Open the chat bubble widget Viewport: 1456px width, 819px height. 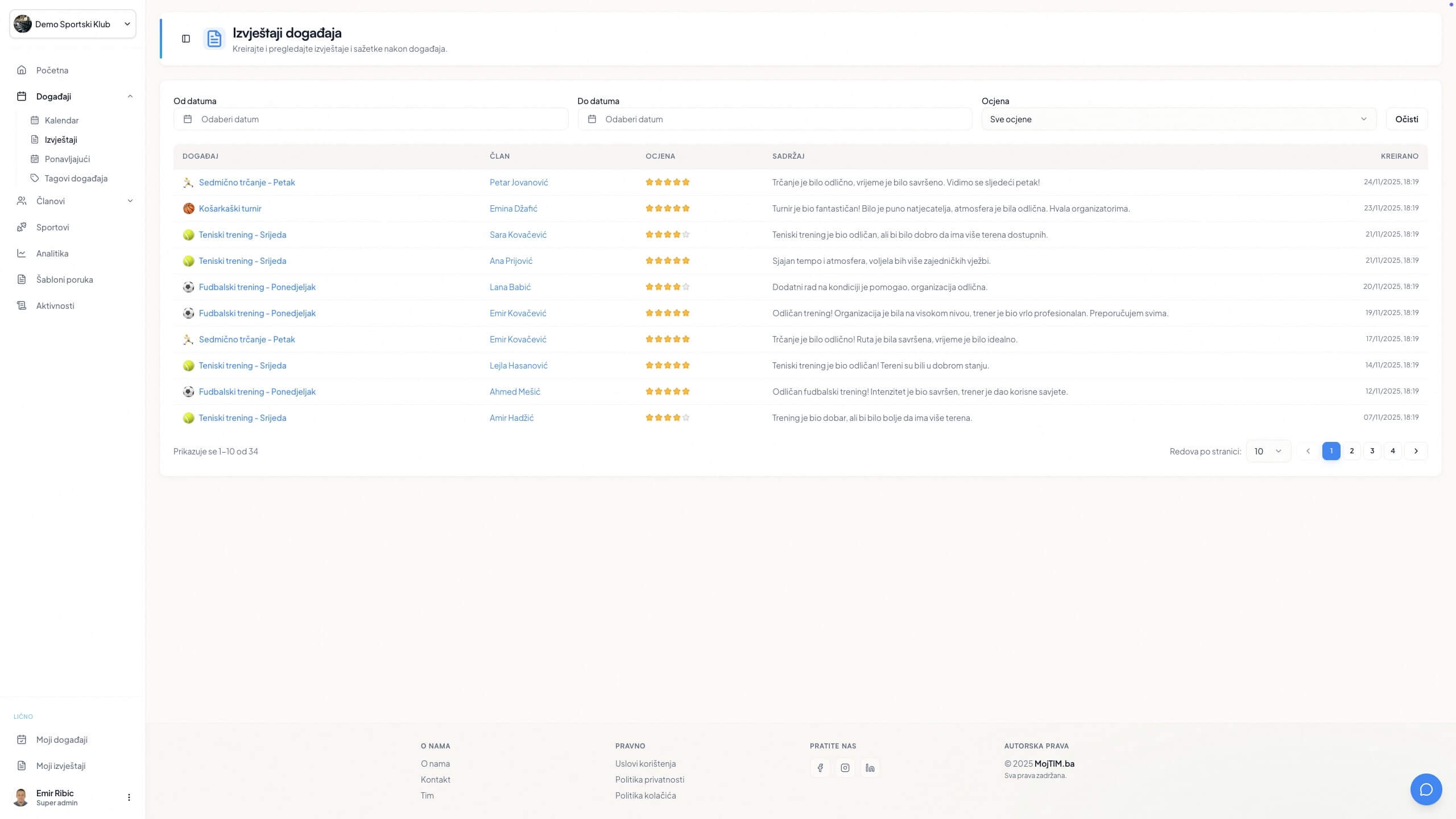tap(1426, 789)
